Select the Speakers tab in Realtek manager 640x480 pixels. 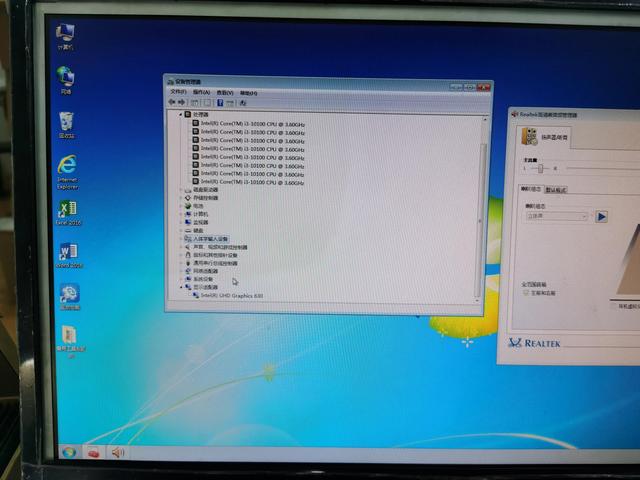(x=544, y=137)
